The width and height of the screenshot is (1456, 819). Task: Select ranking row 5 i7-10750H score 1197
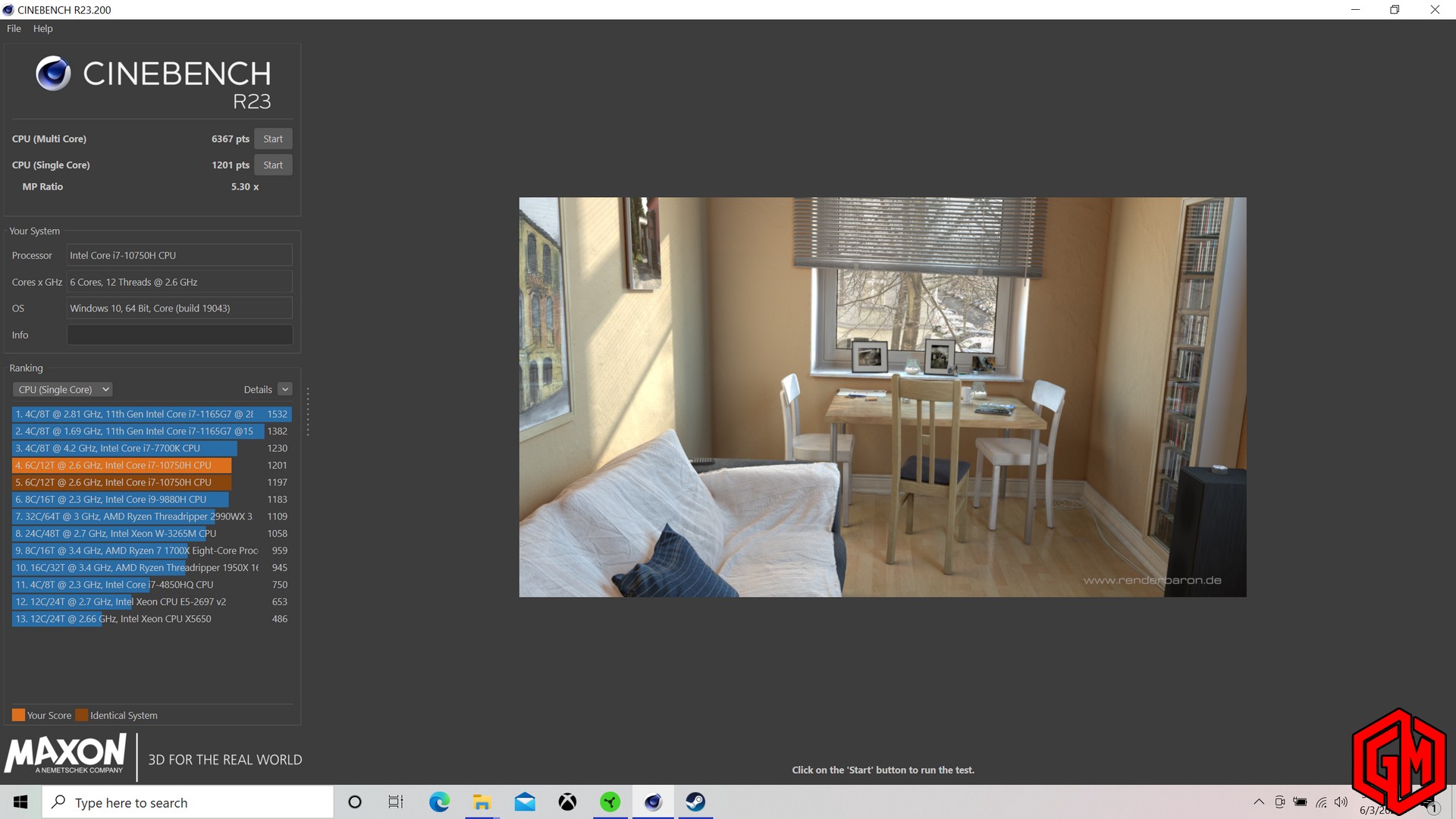tap(152, 482)
